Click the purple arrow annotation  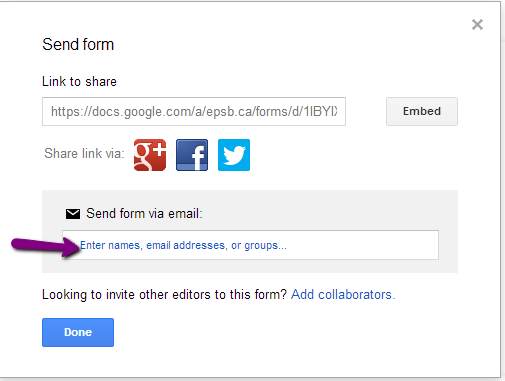[x=45, y=247]
